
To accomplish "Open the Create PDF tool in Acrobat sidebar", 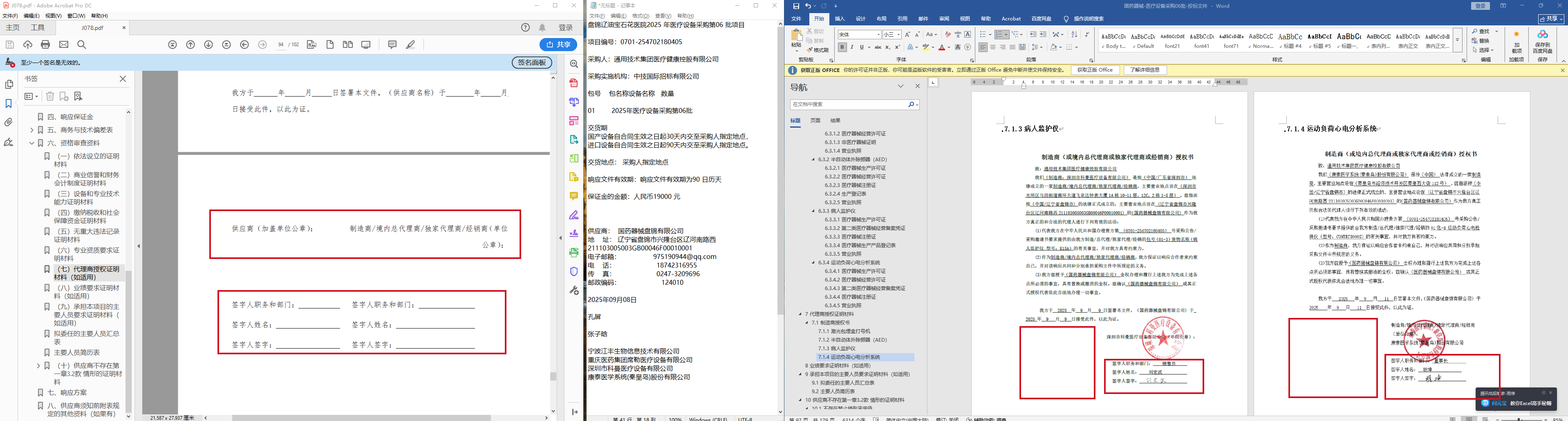I will point(573,83).
